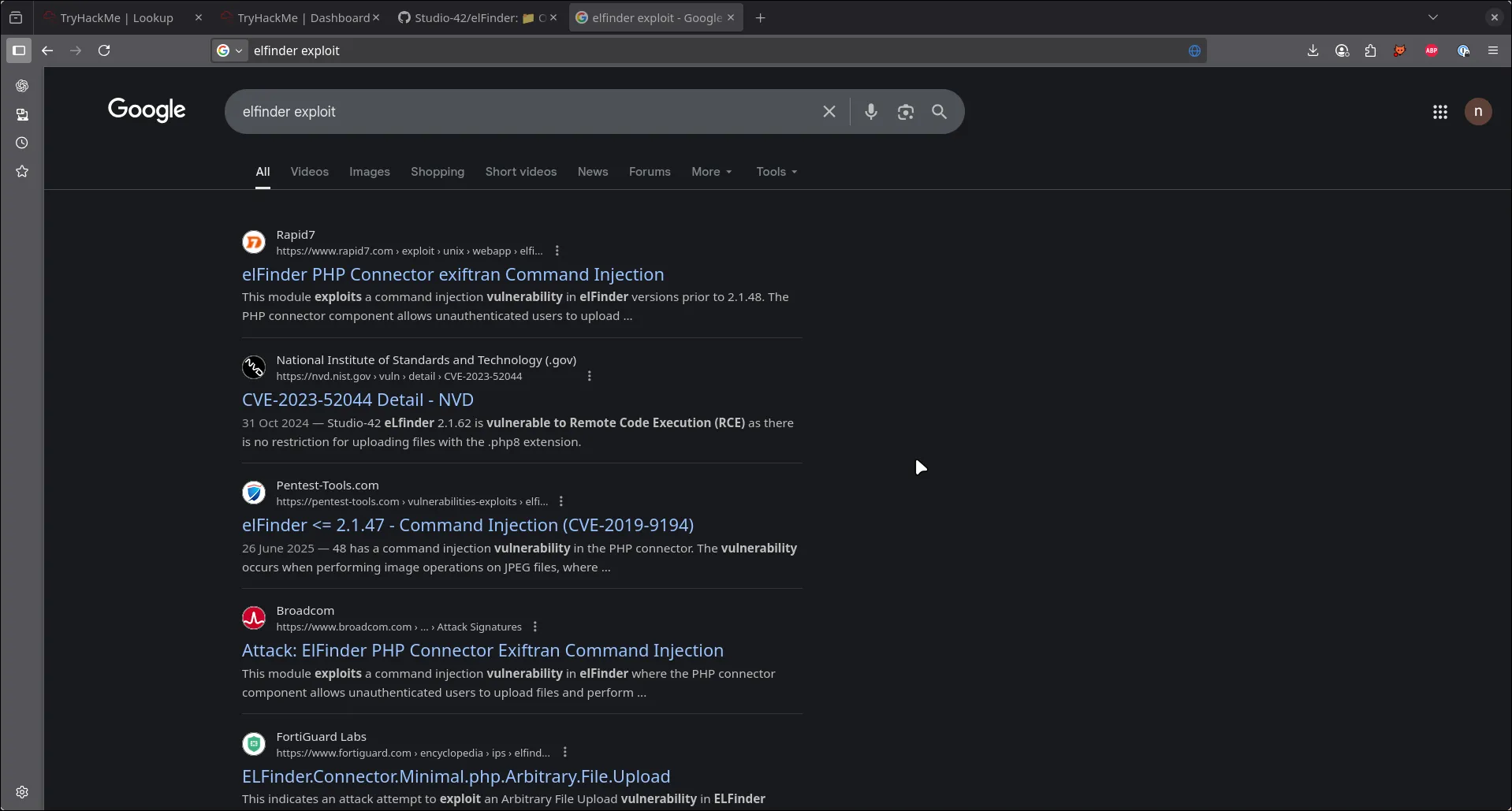Select the Videos search tab
This screenshot has width=1512, height=811.
tap(309, 172)
